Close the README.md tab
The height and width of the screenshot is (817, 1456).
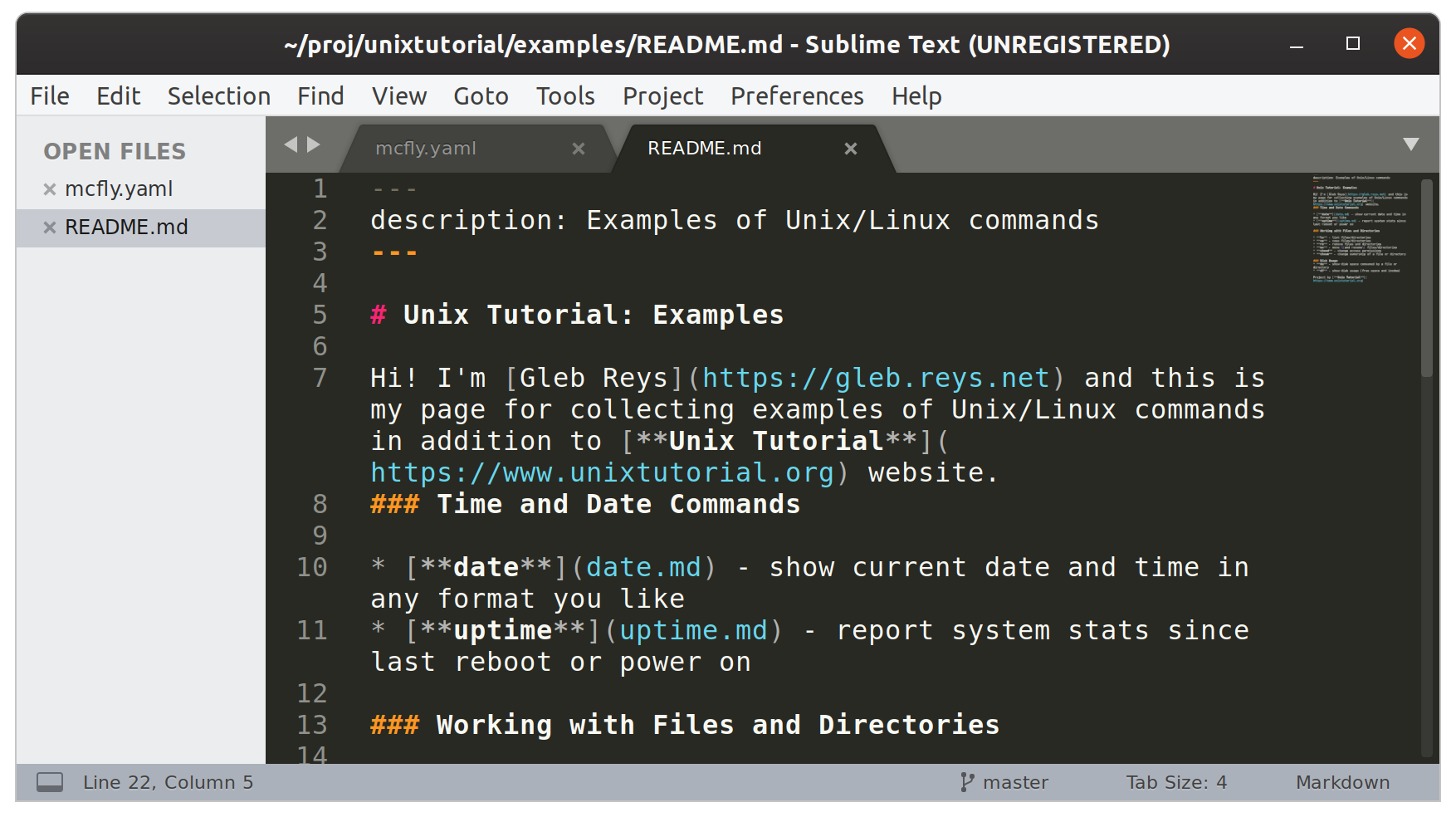[851, 149]
